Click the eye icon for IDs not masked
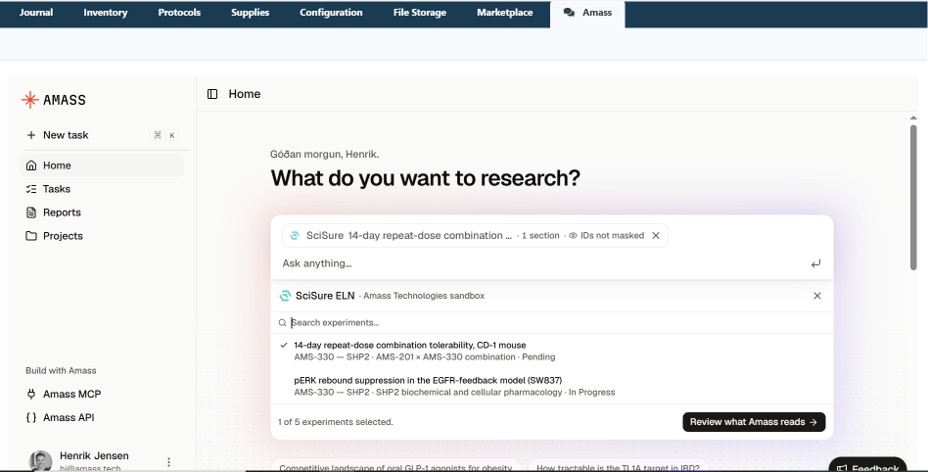The width and height of the screenshot is (928, 472). point(573,235)
